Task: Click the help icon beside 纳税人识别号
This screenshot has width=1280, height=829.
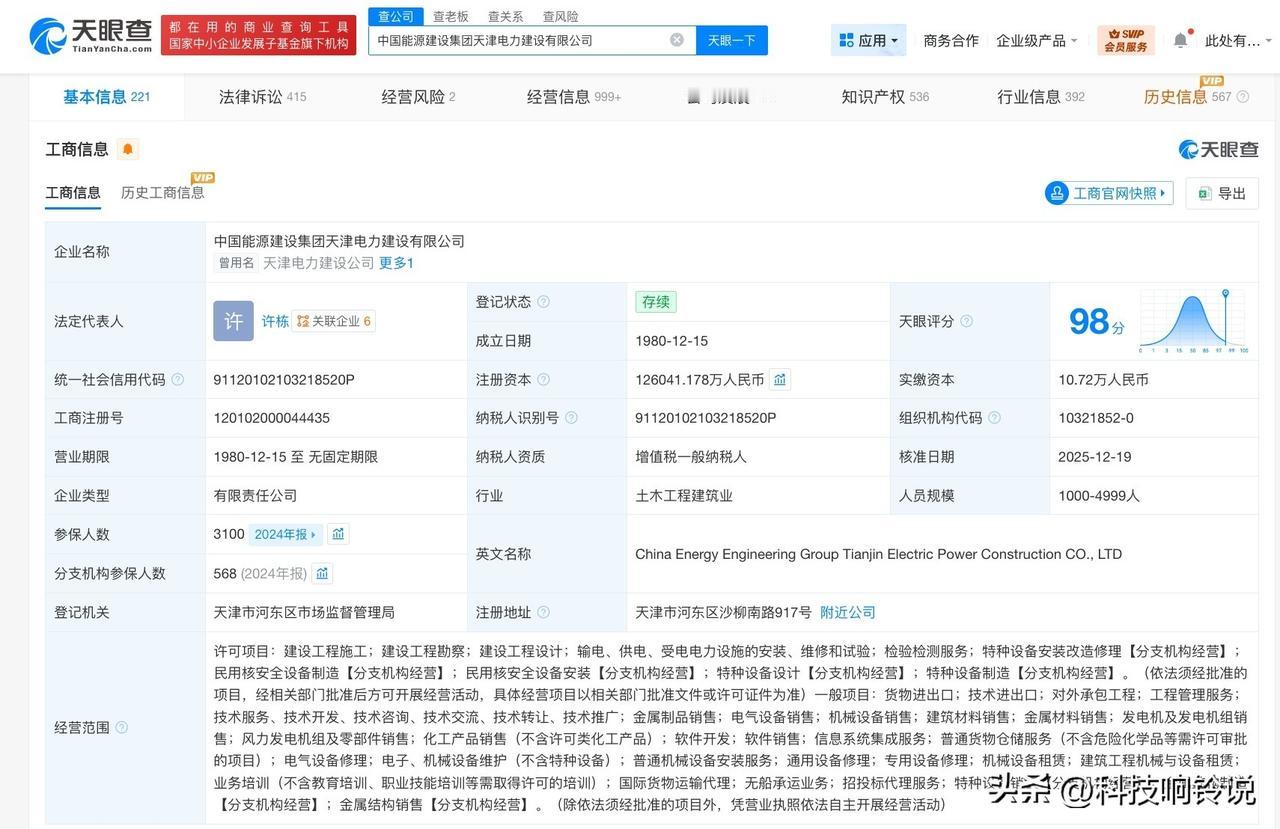Action: click(x=572, y=418)
